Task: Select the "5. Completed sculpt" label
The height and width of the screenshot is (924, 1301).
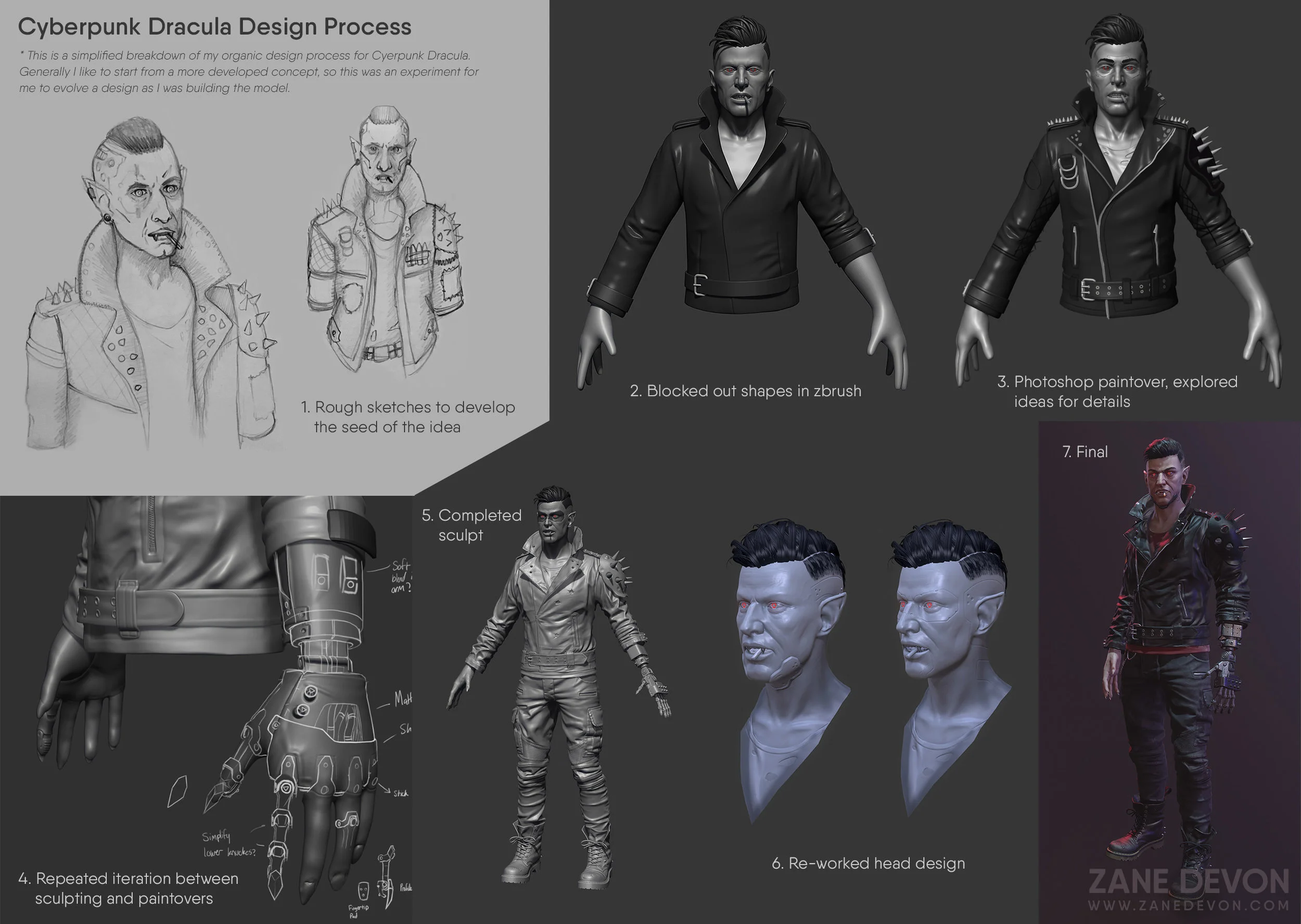Action: [x=471, y=524]
